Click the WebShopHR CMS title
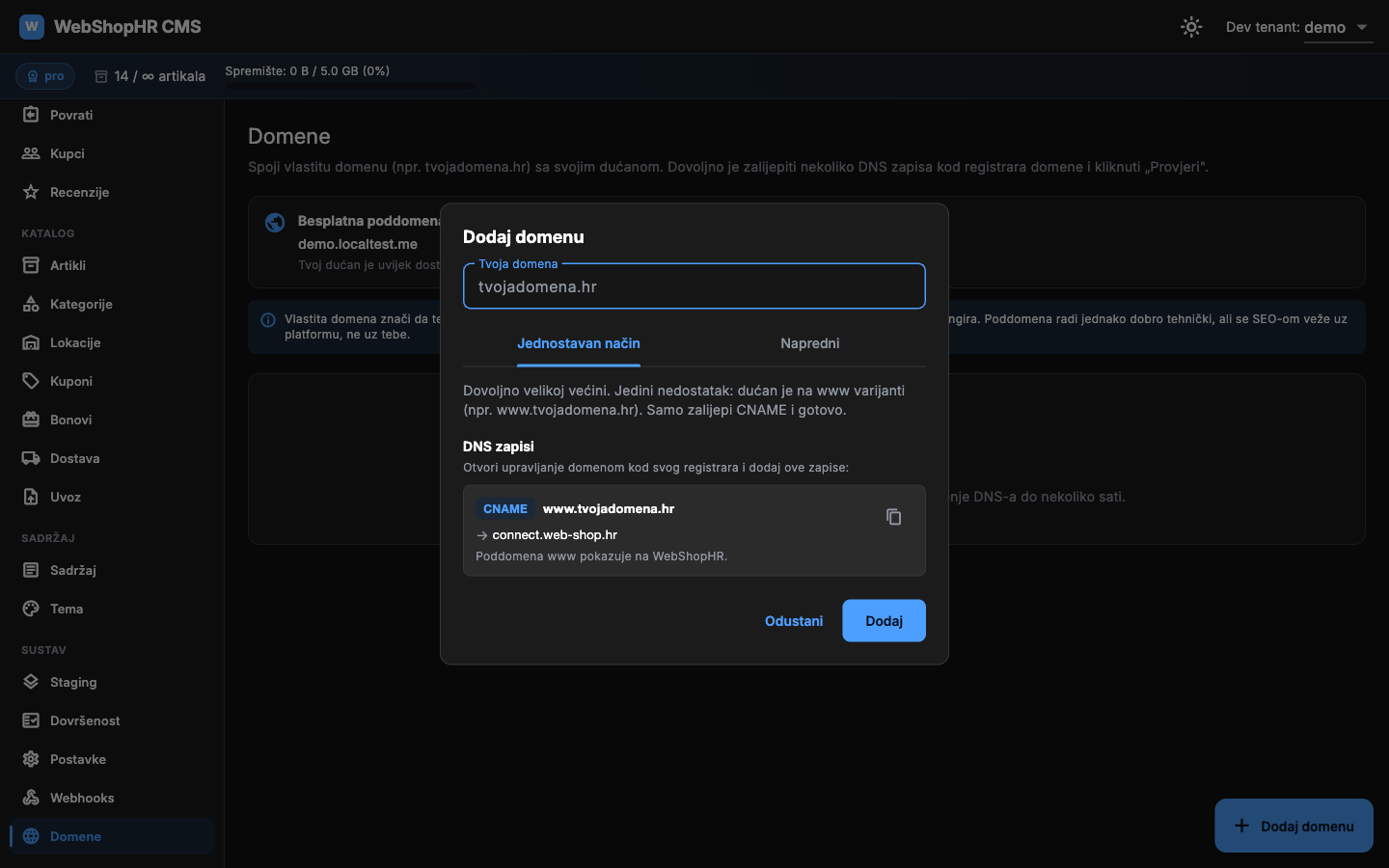The width and height of the screenshot is (1389, 868). (x=127, y=27)
